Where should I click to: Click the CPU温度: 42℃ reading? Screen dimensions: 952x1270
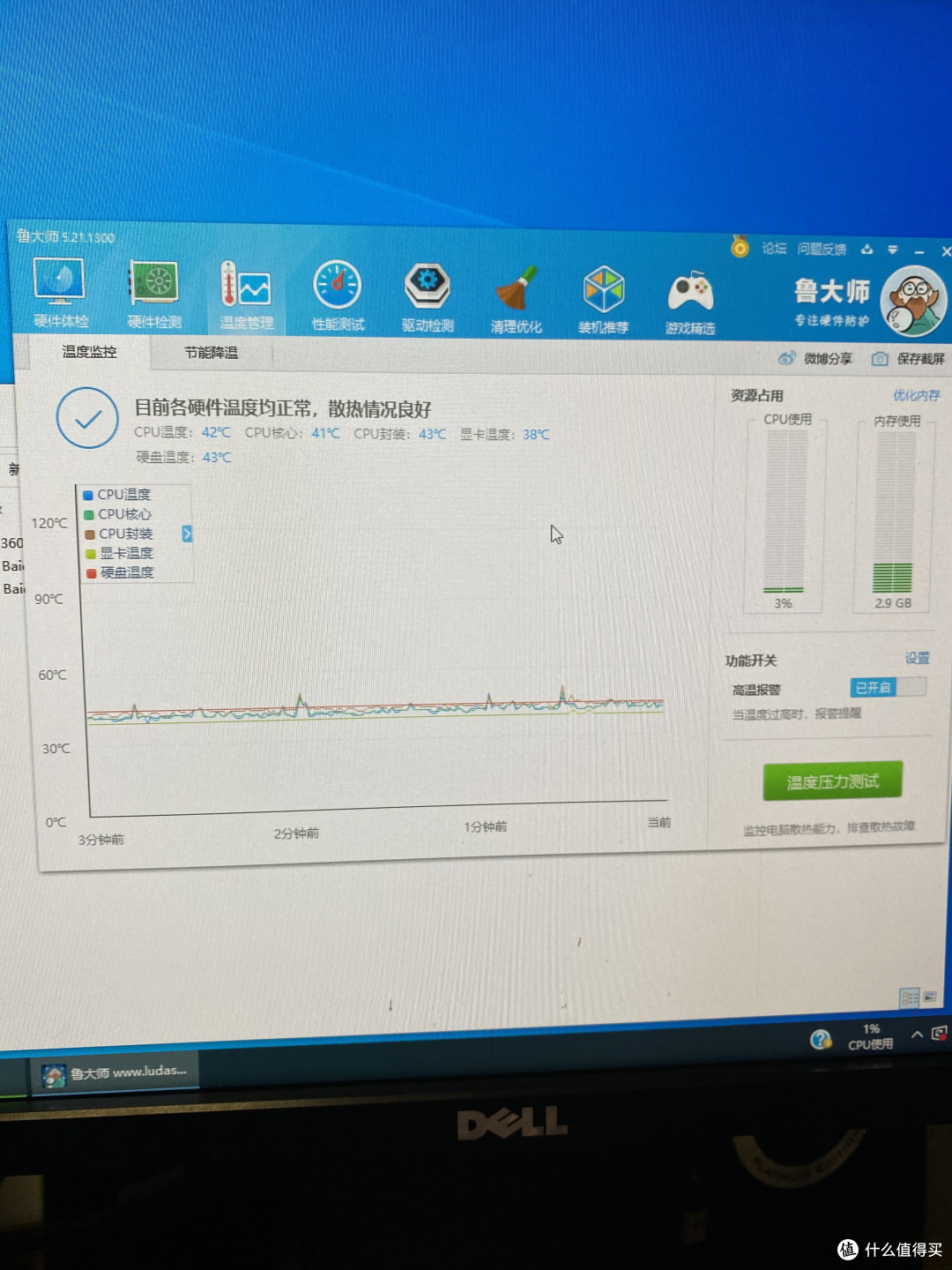(x=182, y=432)
